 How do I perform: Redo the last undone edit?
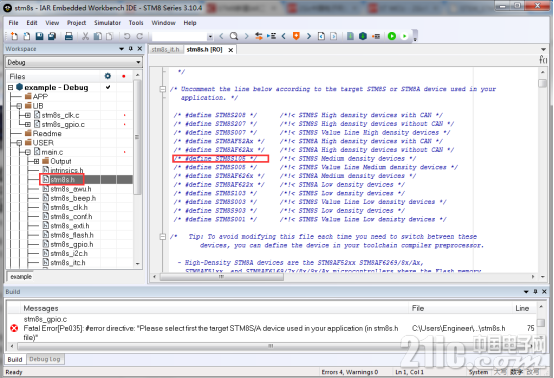click(x=140, y=36)
